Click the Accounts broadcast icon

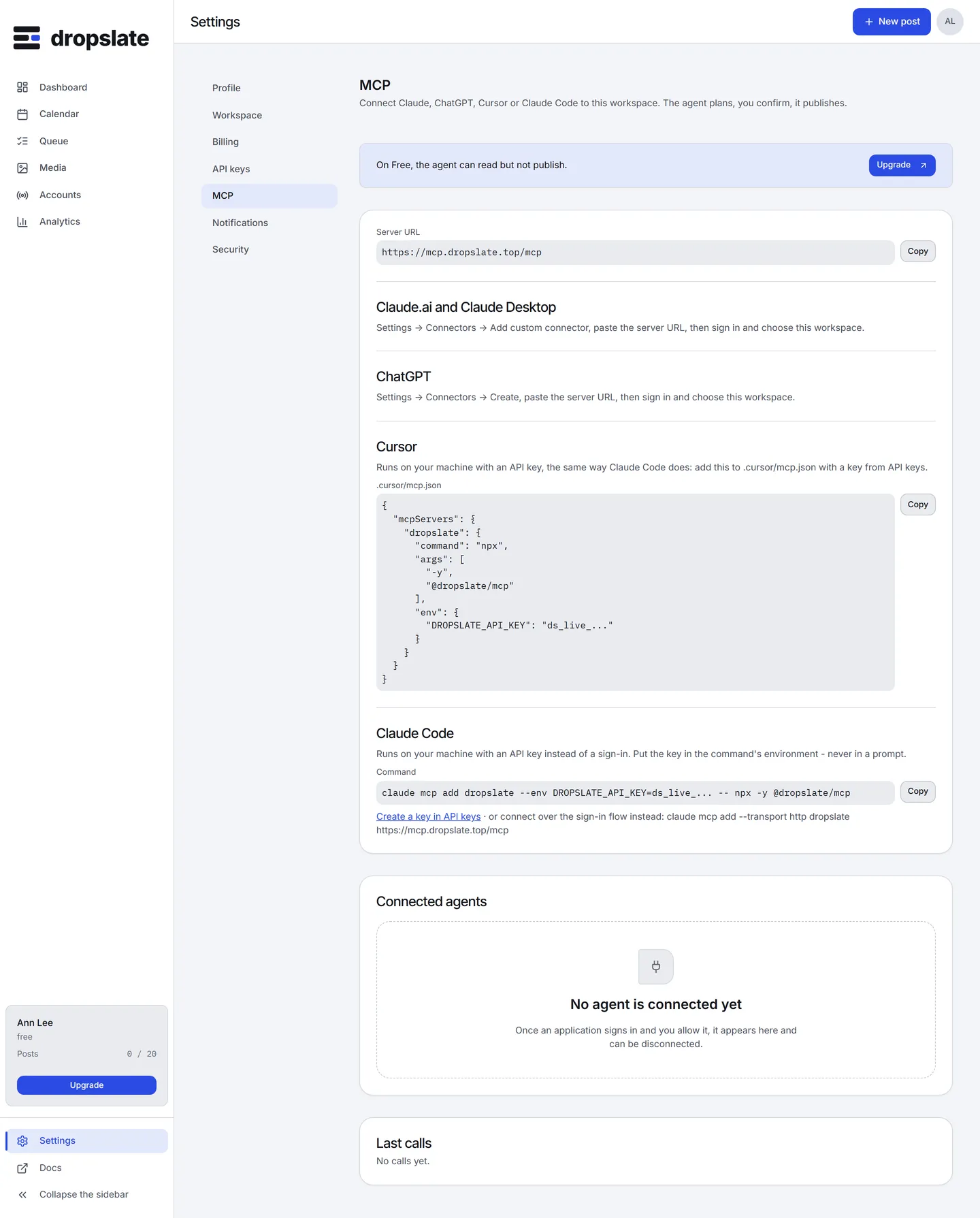[22, 195]
